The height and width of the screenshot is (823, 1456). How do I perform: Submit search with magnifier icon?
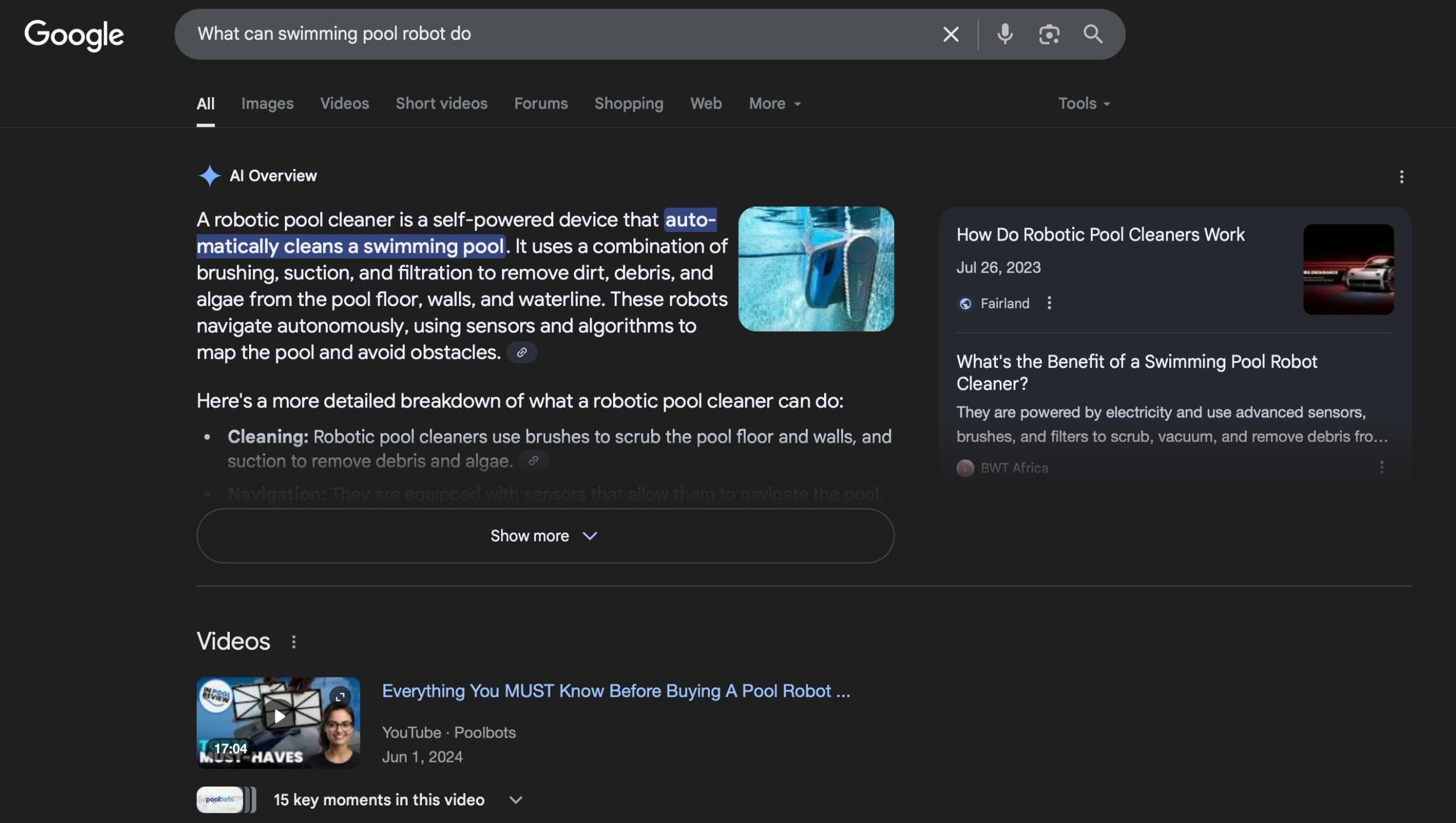point(1093,34)
